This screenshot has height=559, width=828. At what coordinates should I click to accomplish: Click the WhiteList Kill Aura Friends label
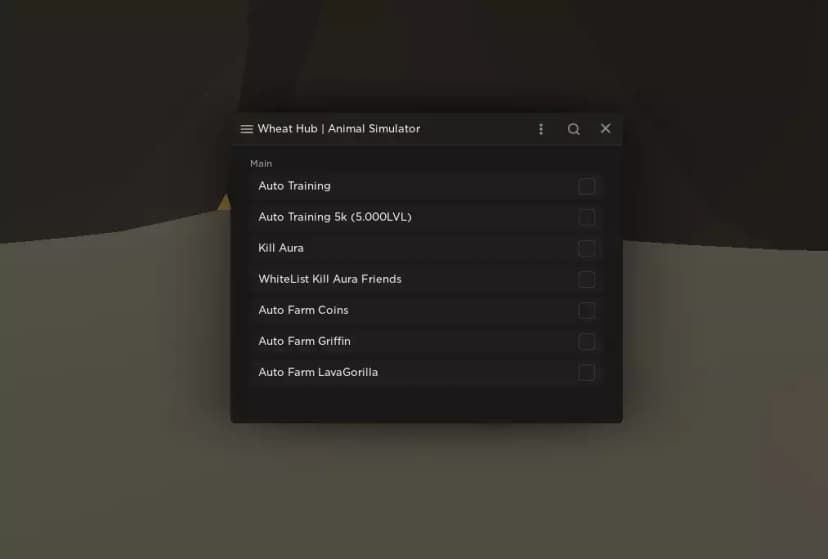point(330,279)
